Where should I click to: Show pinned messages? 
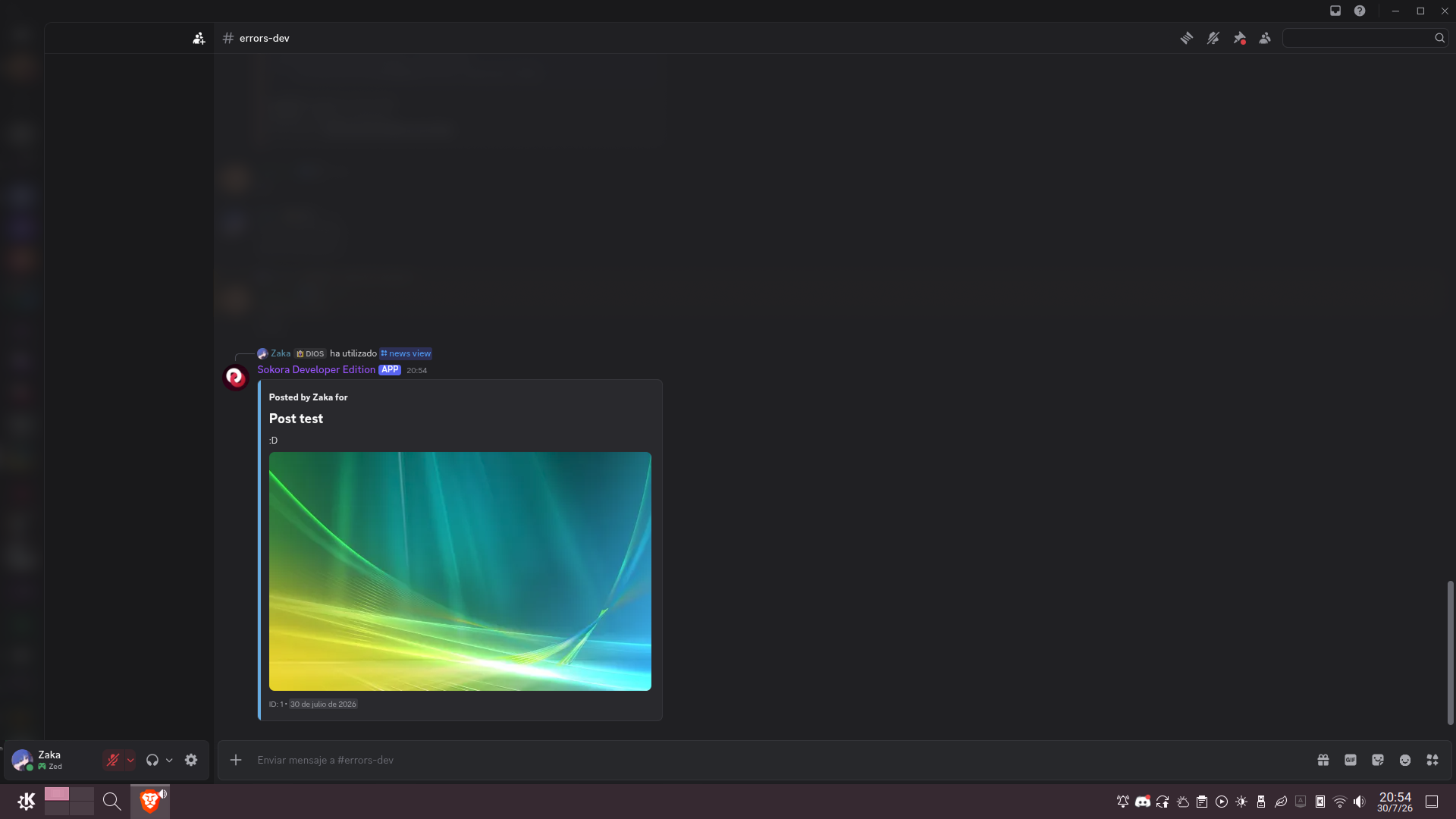point(1240,38)
